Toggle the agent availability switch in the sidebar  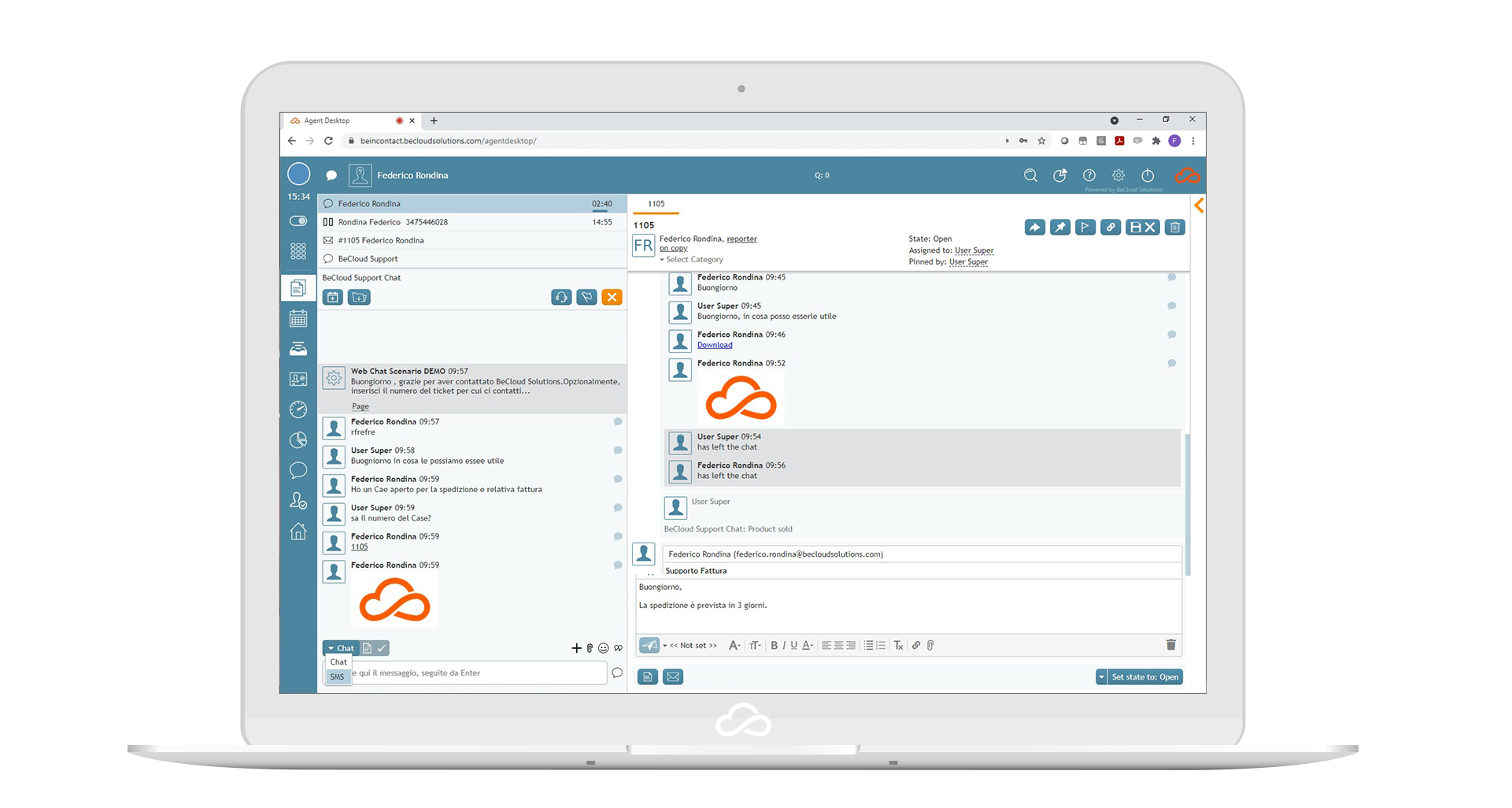[298, 221]
